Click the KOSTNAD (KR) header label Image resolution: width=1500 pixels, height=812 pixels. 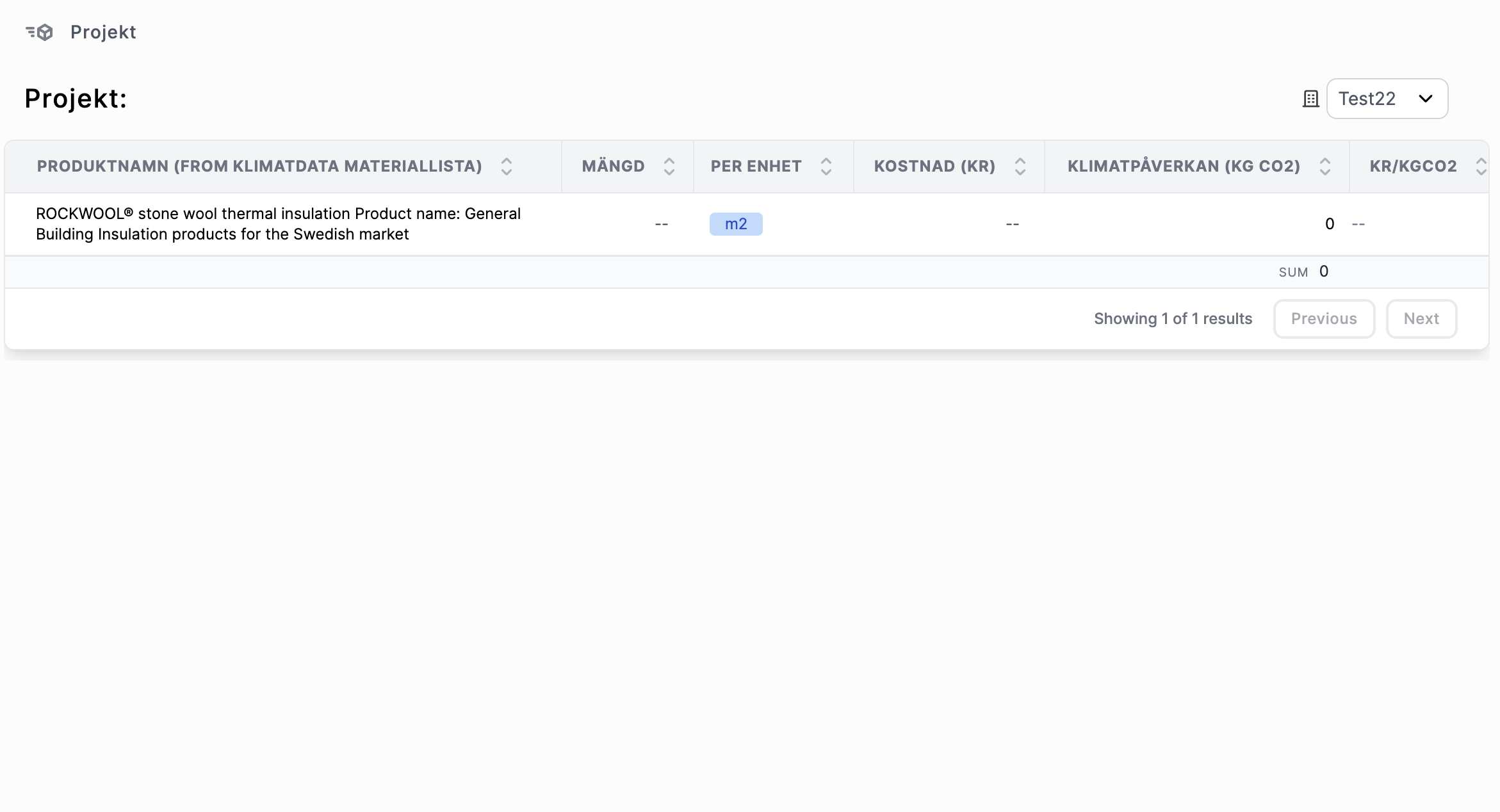(x=934, y=166)
